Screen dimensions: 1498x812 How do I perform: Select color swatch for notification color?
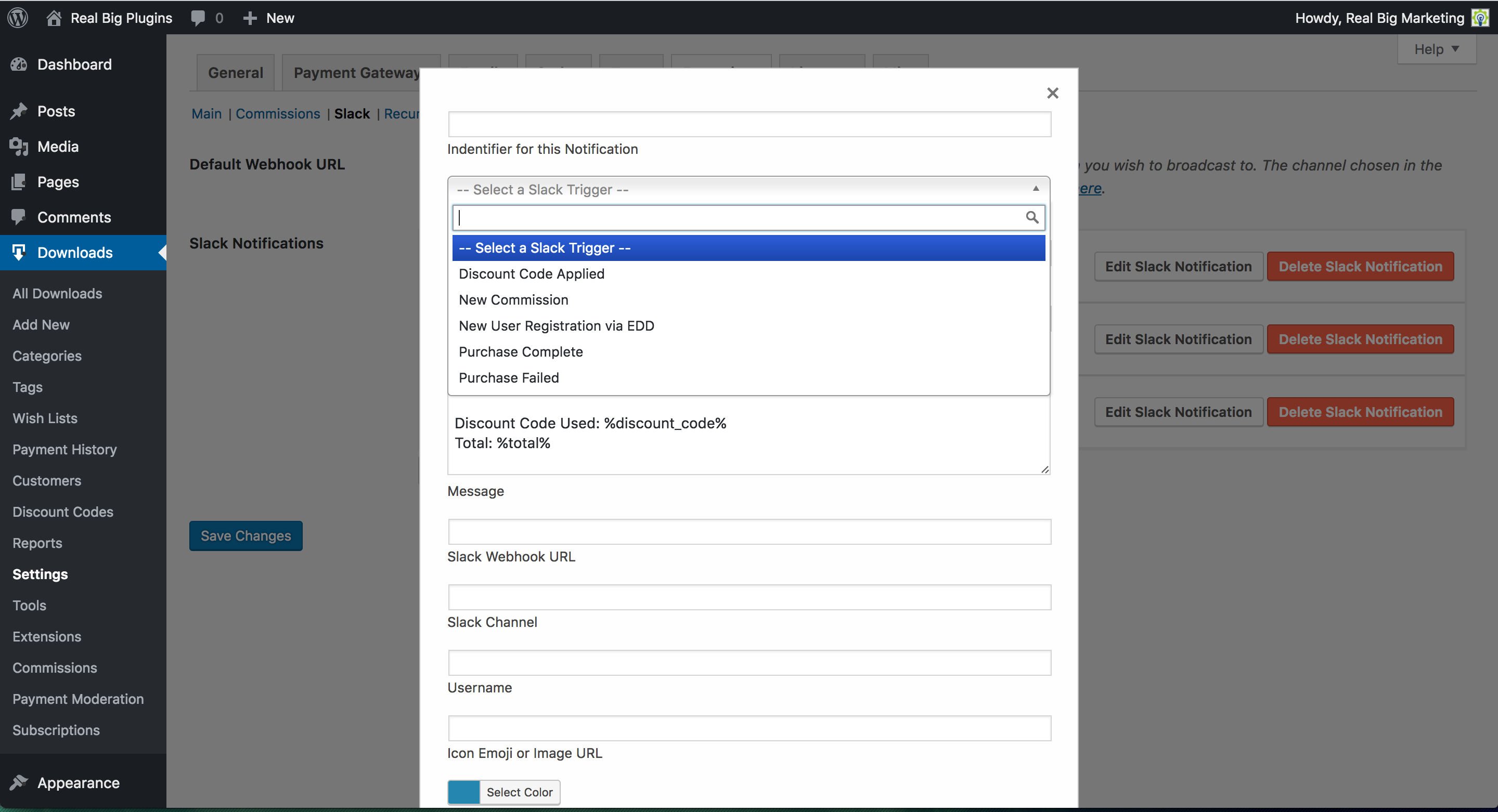pyautogui.click(x=463, y=791)
